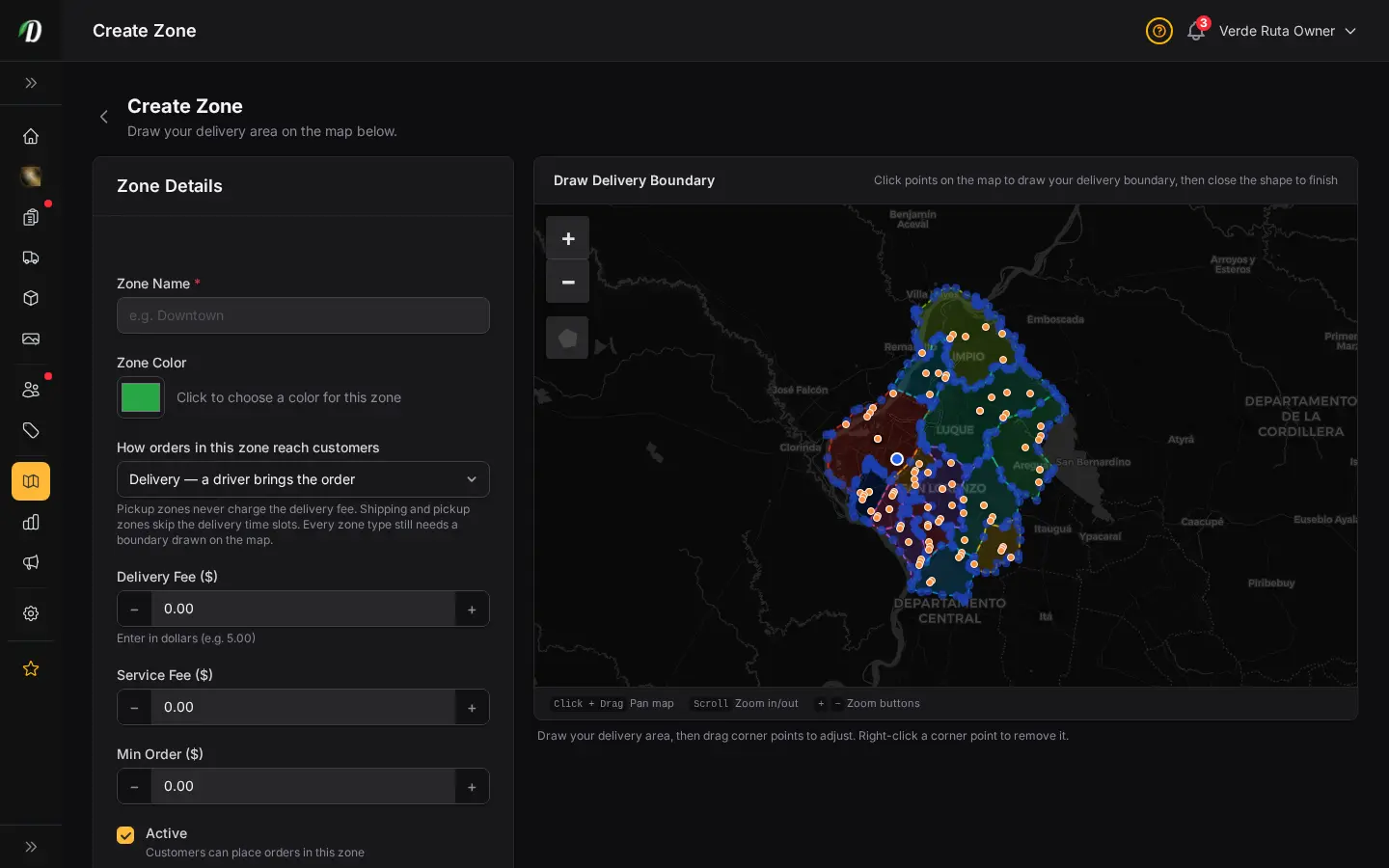1389x868 pixels.
Task: Zoom in the map with plus button
Action: (x=568, y=238)
